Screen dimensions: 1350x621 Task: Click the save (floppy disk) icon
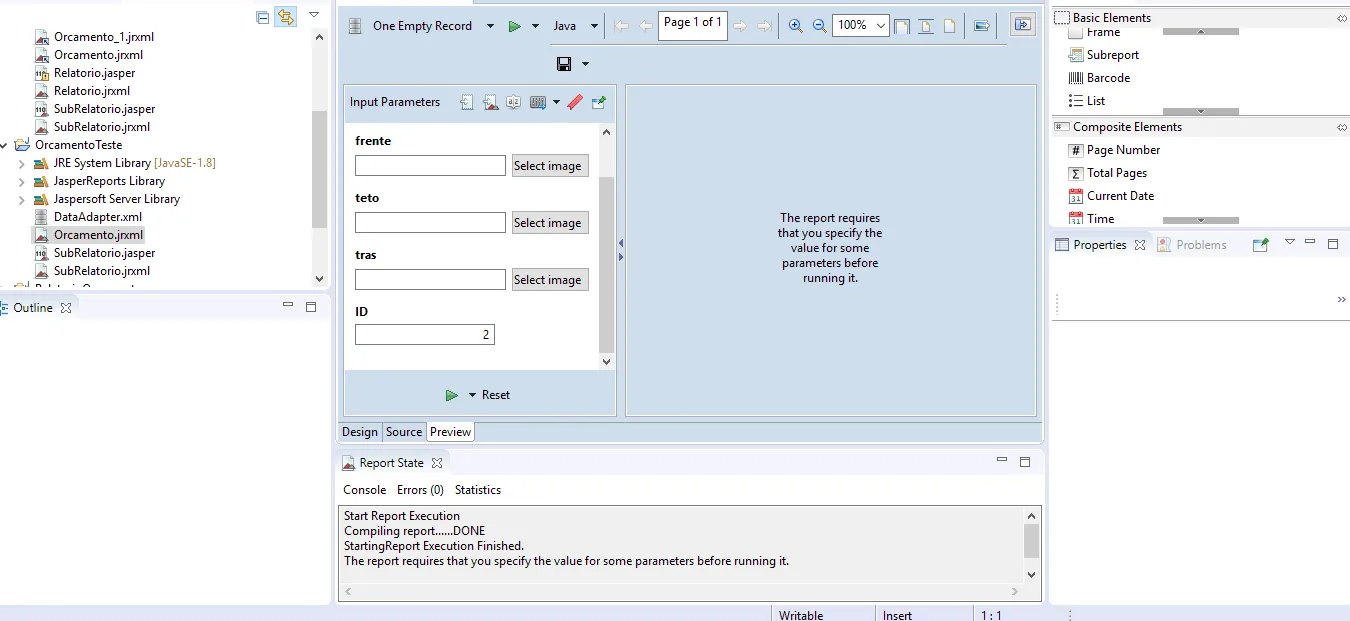564,64
